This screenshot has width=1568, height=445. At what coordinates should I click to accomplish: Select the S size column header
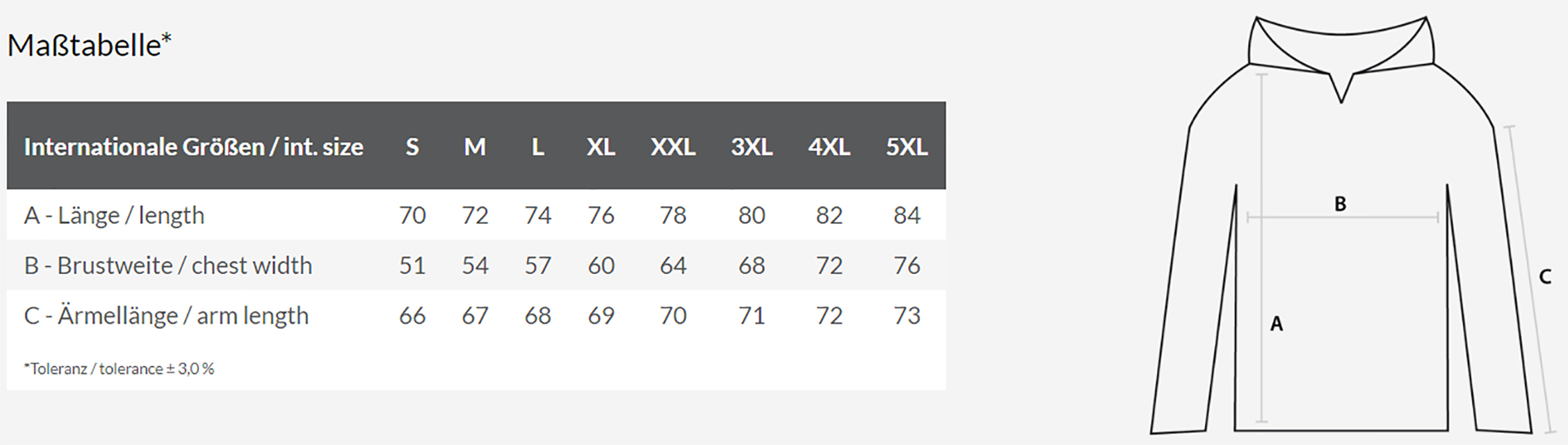(x=412, y=147)
